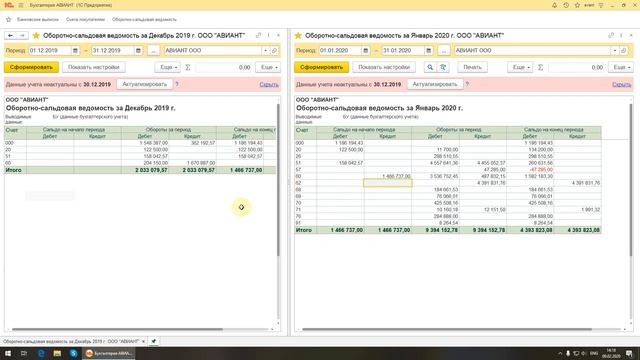Click Печать in the January report
The image size is (640, 360).
pos(472,67)
